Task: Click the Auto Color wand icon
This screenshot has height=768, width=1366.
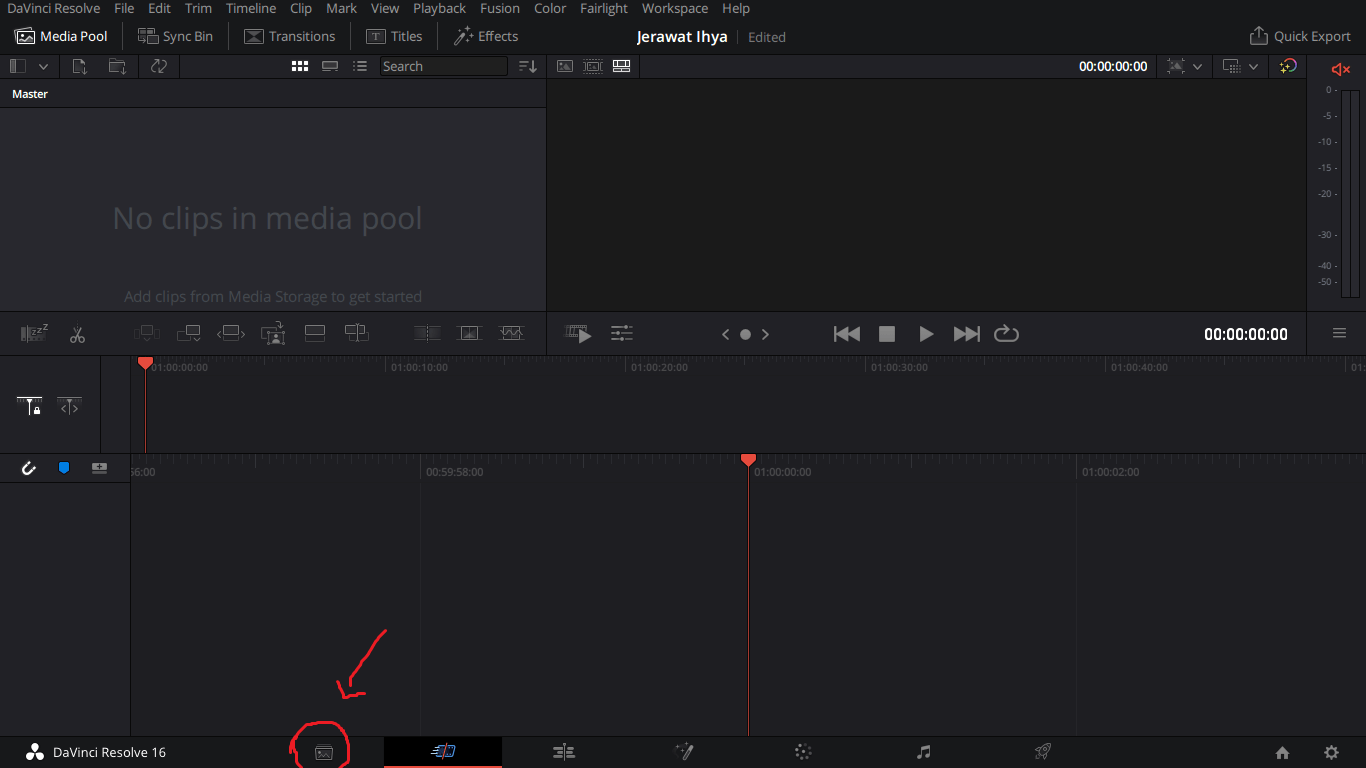Action: point(1289,66)
